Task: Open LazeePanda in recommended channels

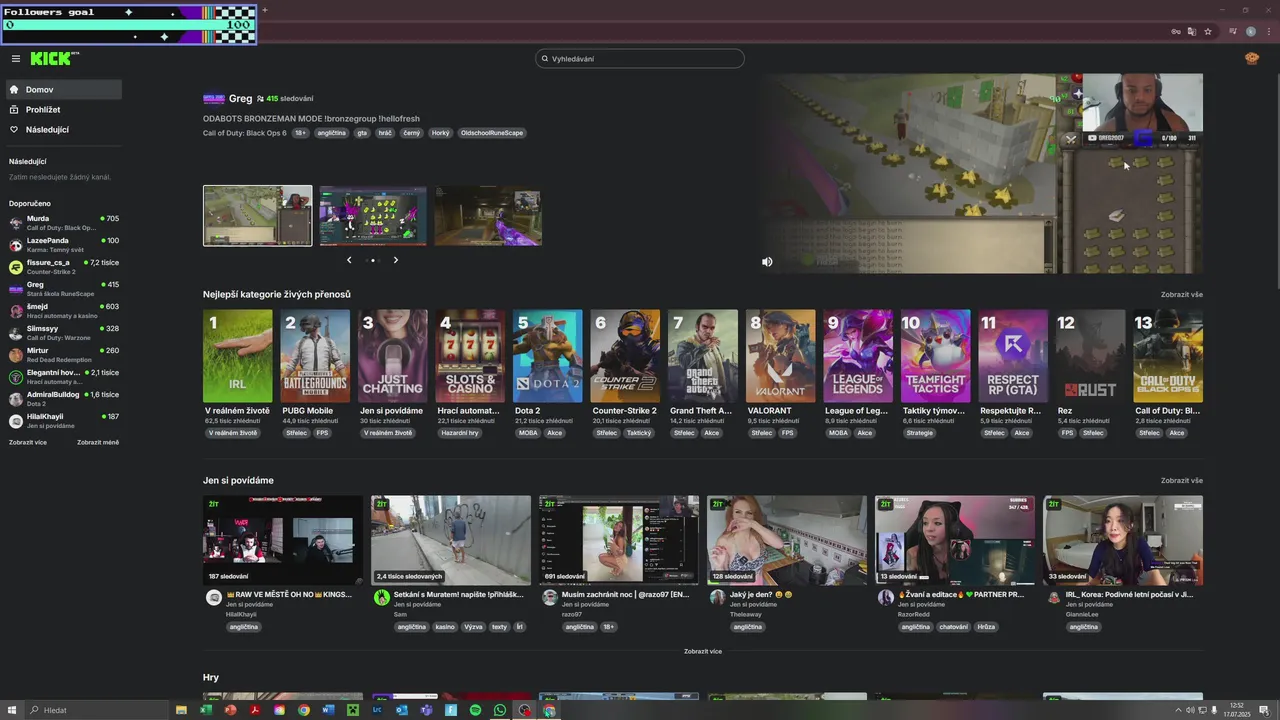Action: tap(64, 245)
